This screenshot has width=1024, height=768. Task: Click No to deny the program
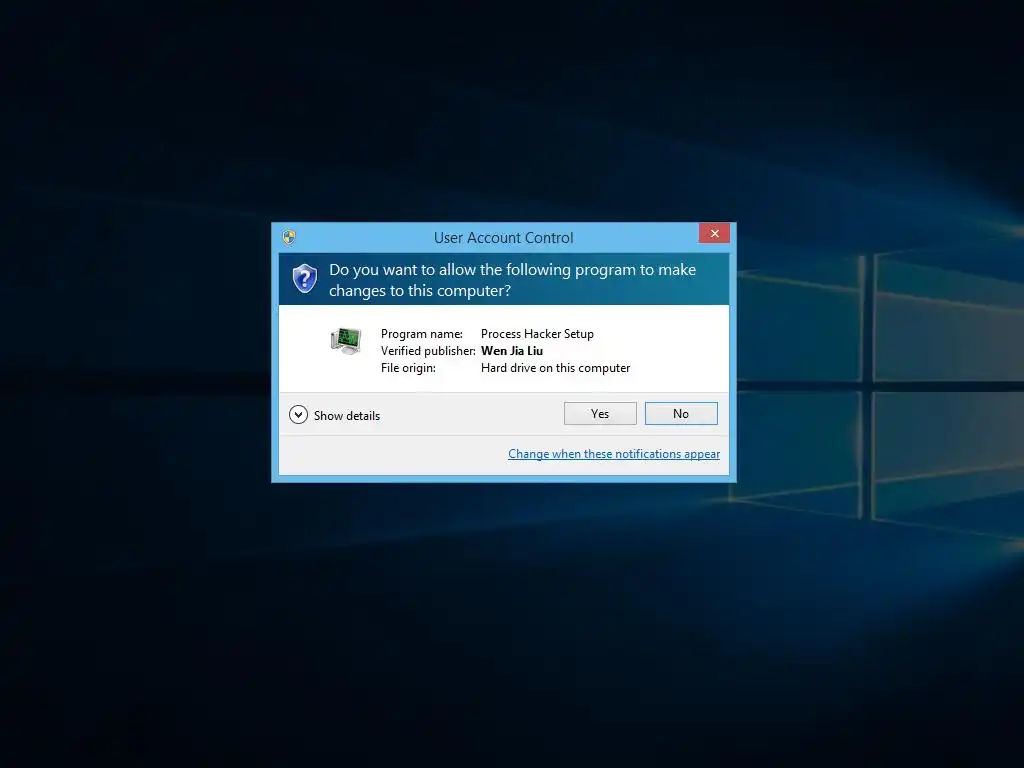tap(680, 413)
